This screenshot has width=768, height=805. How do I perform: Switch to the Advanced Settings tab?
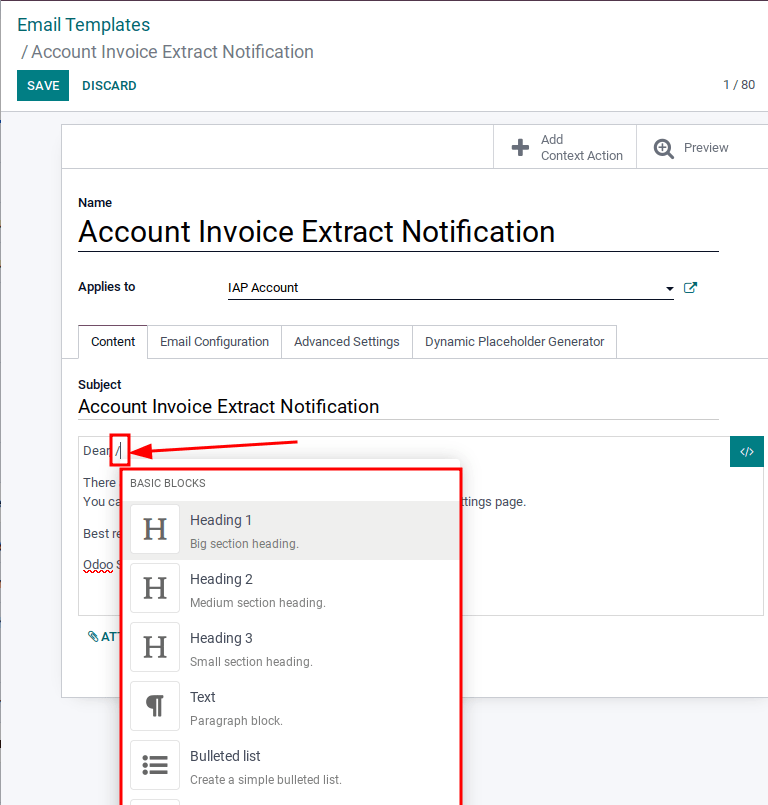point(347,342)
